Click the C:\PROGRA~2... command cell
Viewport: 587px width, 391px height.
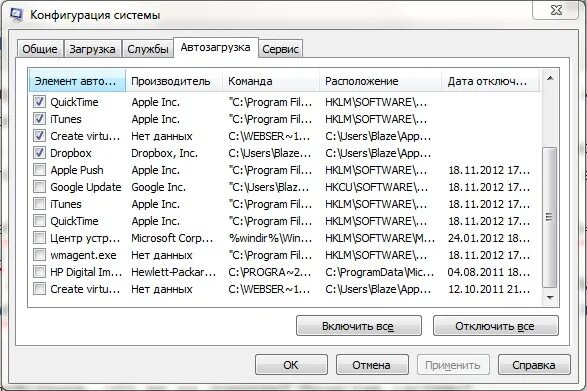coord(270,272)
